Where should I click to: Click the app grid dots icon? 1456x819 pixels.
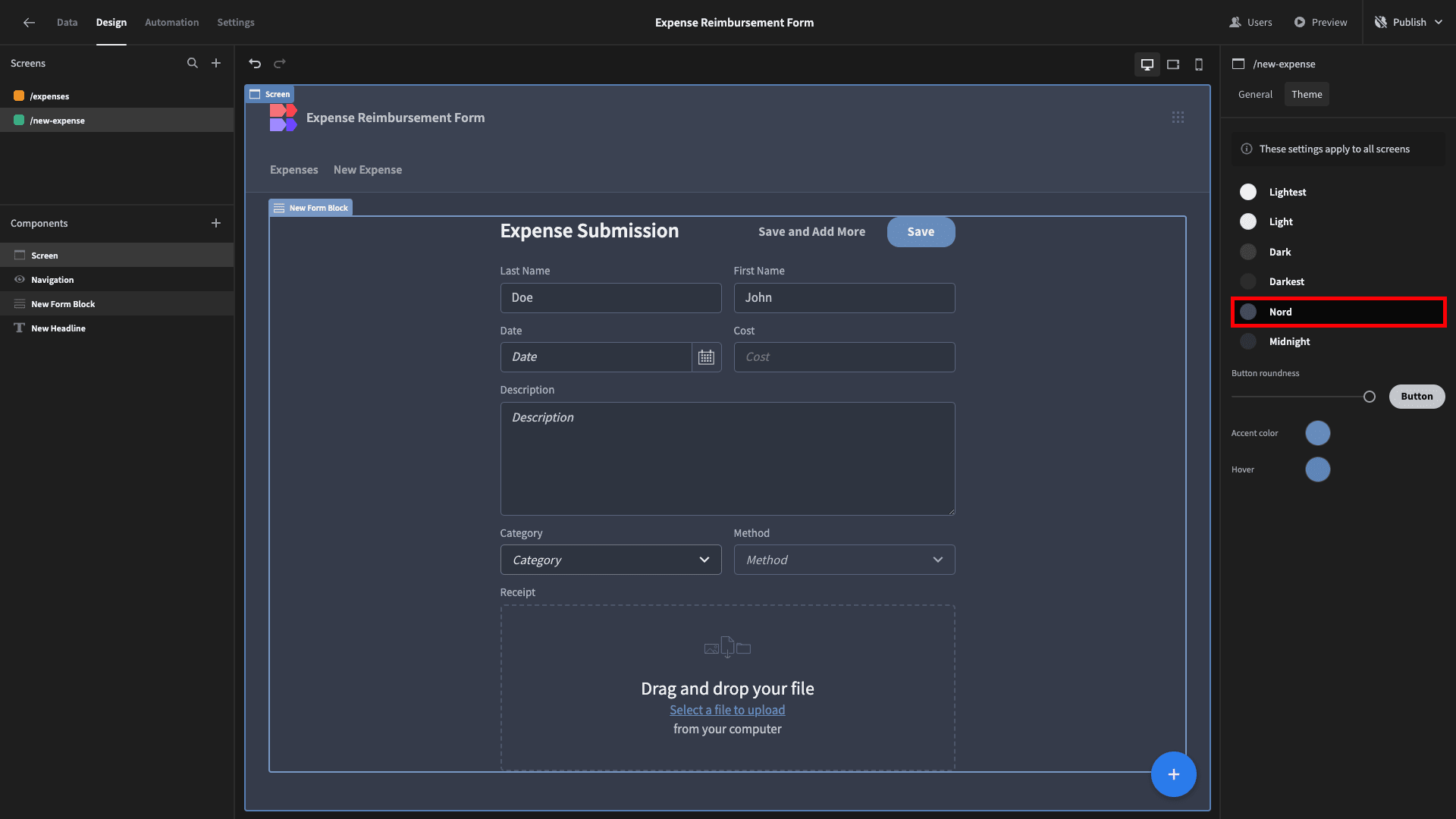point(1178,118)
